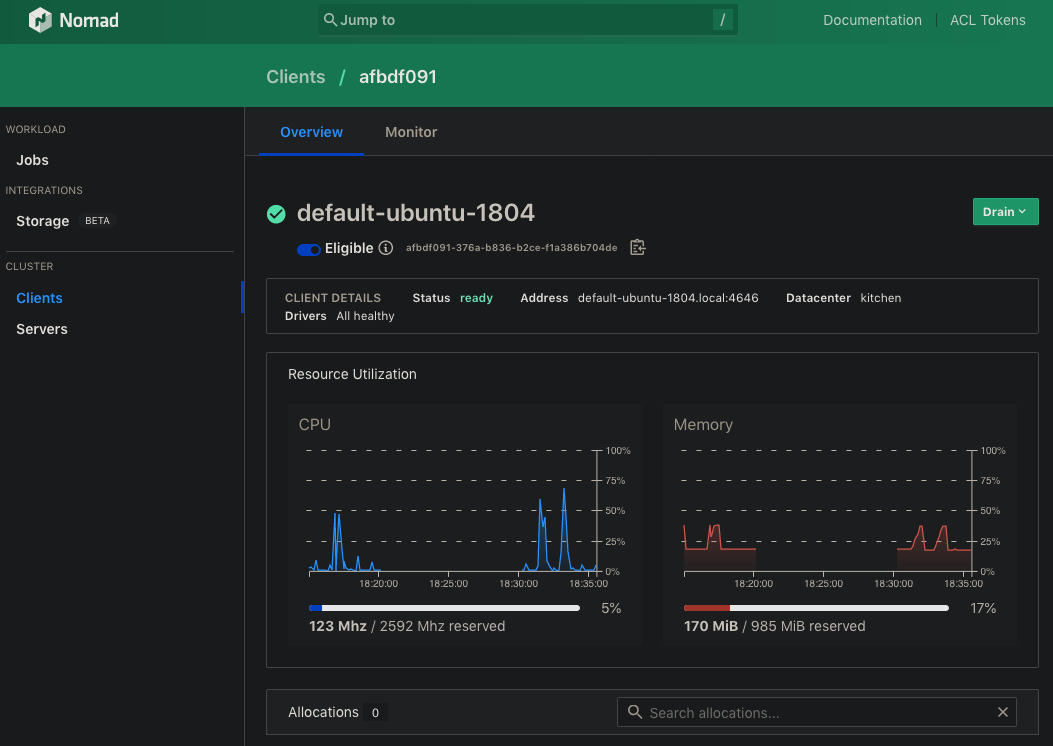Focus the Jump to search field
Viewport: 1053px width, 746px height.
(527, 19)
